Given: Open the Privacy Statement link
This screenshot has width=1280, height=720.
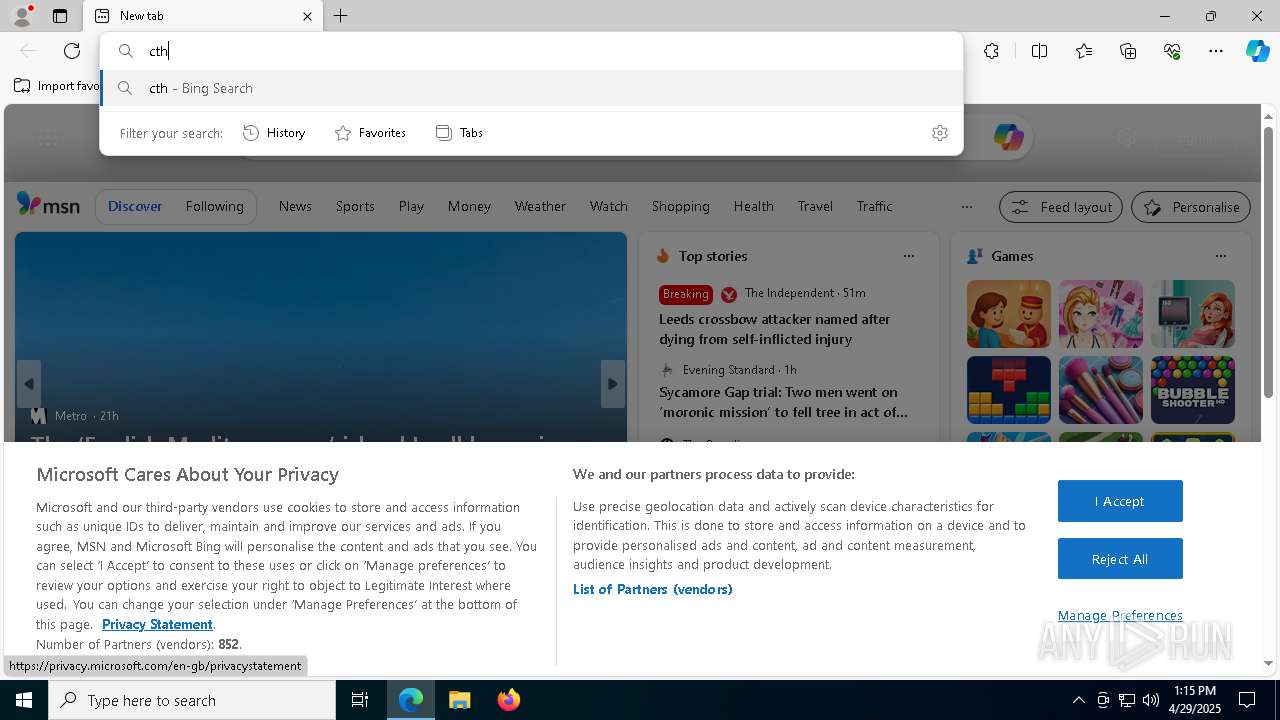Looking at the screenshot, I should tap(157, 624).
